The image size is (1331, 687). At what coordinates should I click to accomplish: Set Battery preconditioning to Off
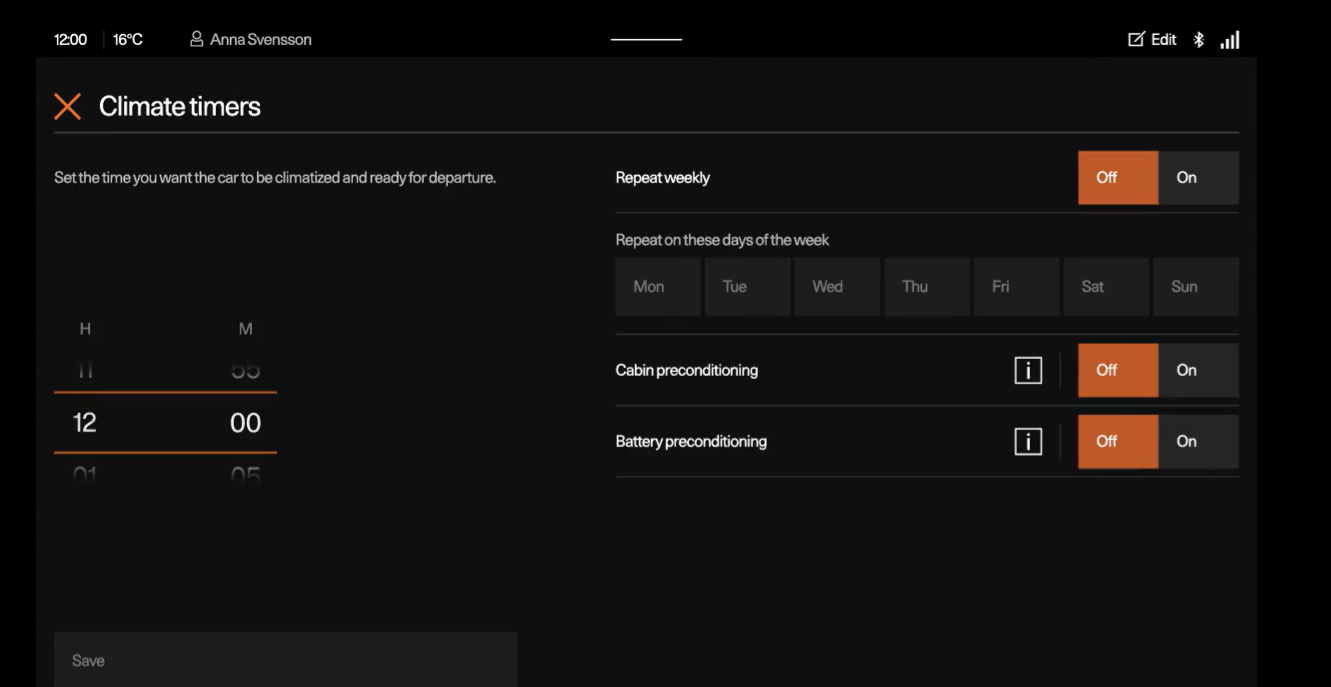pyautogui.click(x=1117, y=441)
